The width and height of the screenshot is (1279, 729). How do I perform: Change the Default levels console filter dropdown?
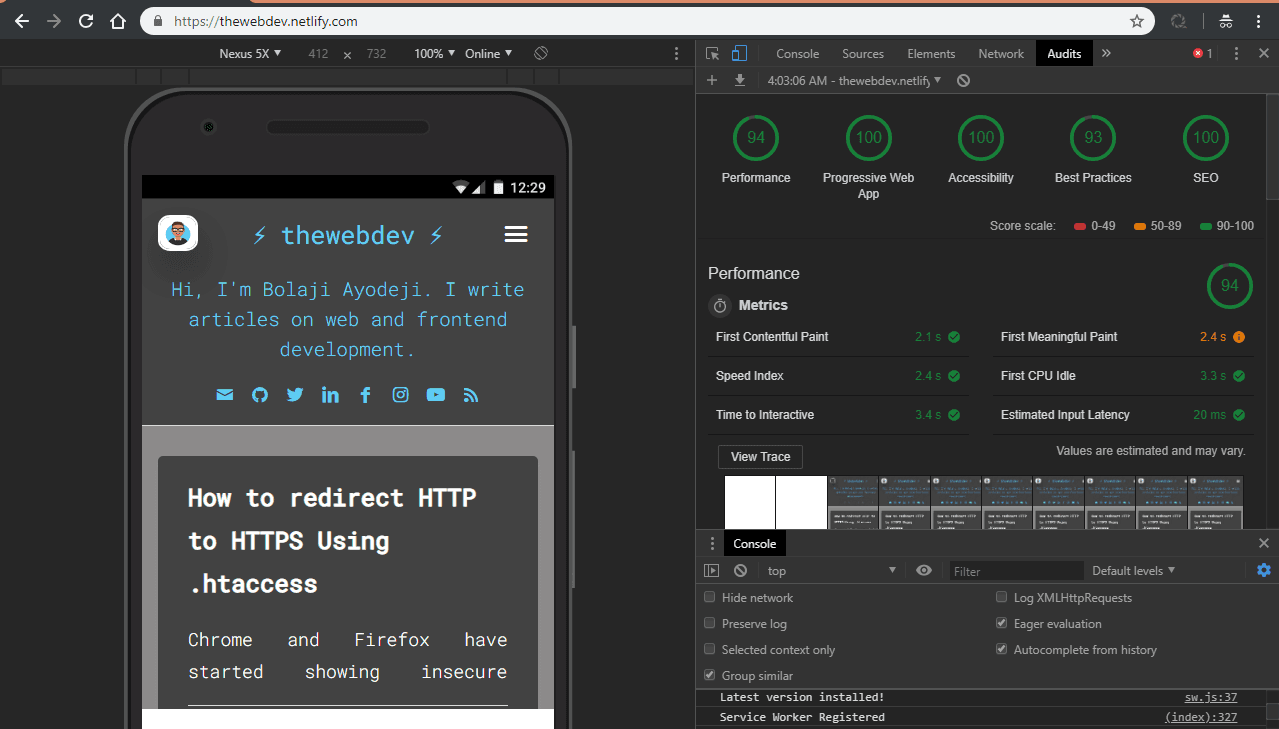tap(1133, 570)
